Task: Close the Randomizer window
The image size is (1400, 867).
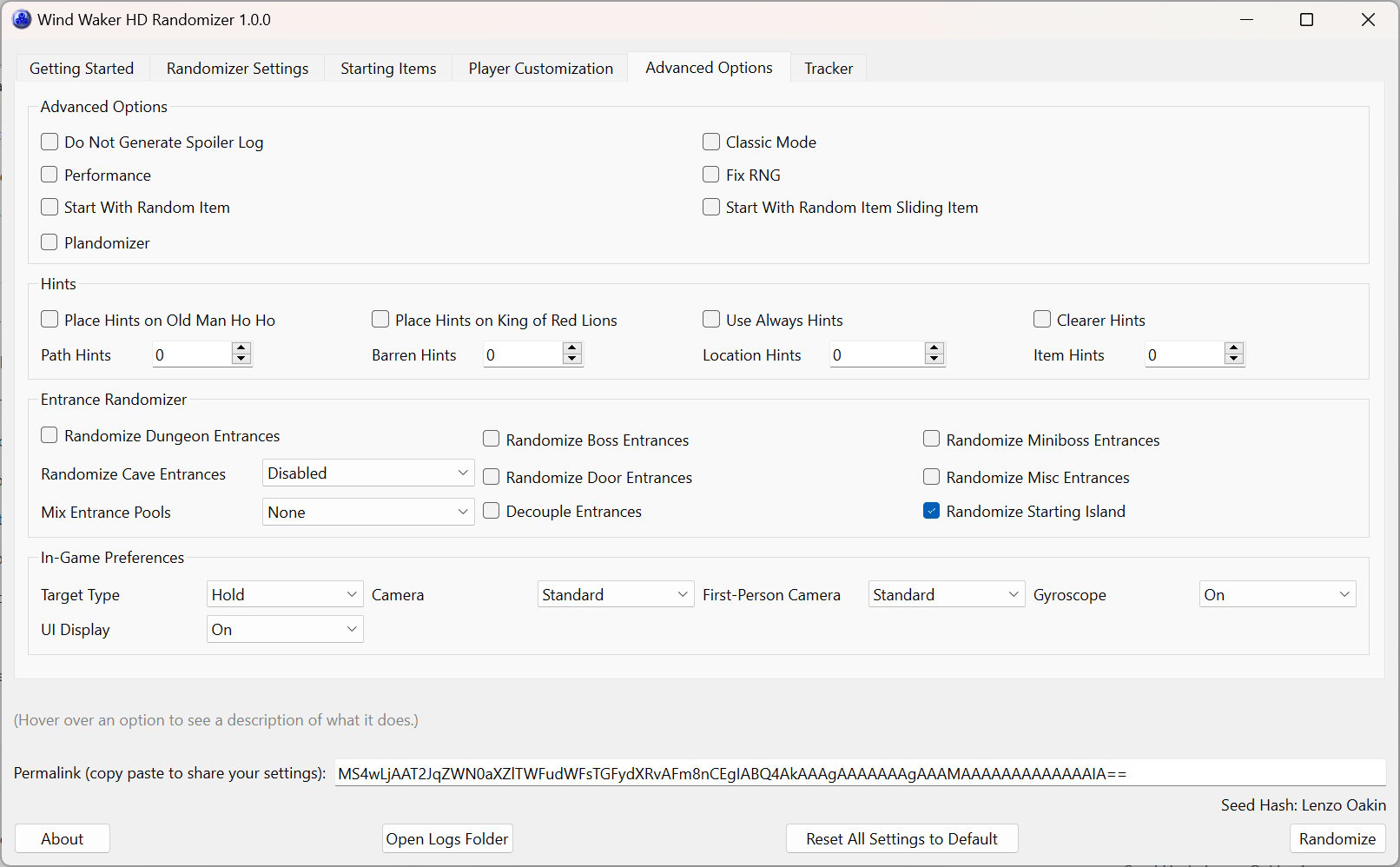Action: pyautogui.click(x=1368, y=19)
